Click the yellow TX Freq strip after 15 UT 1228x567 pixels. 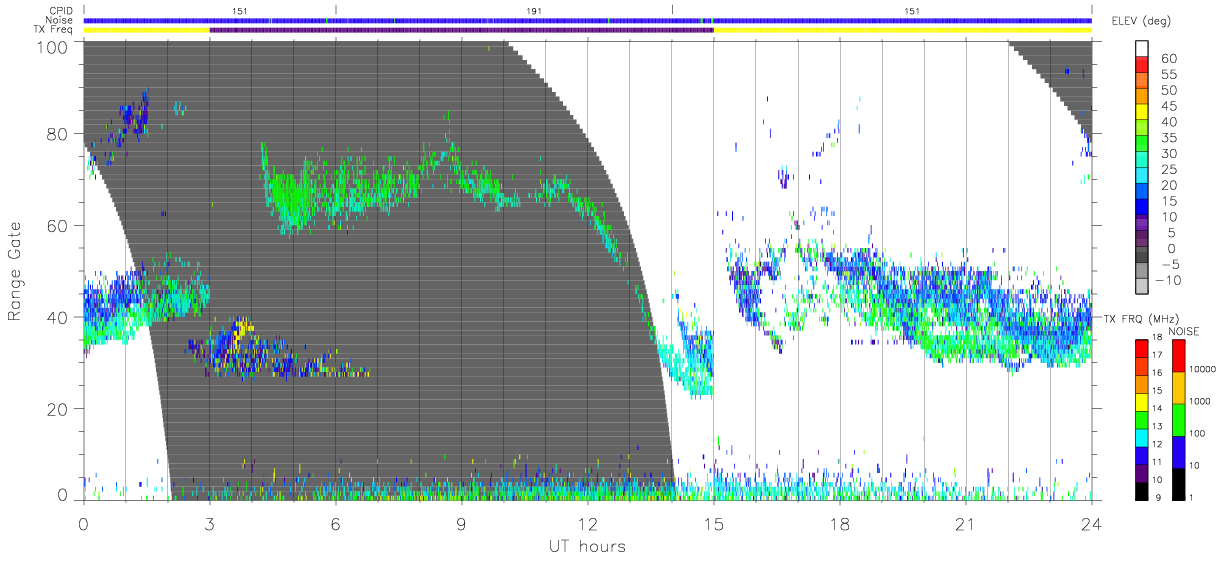pyautogui.click(x=902, y=30)
